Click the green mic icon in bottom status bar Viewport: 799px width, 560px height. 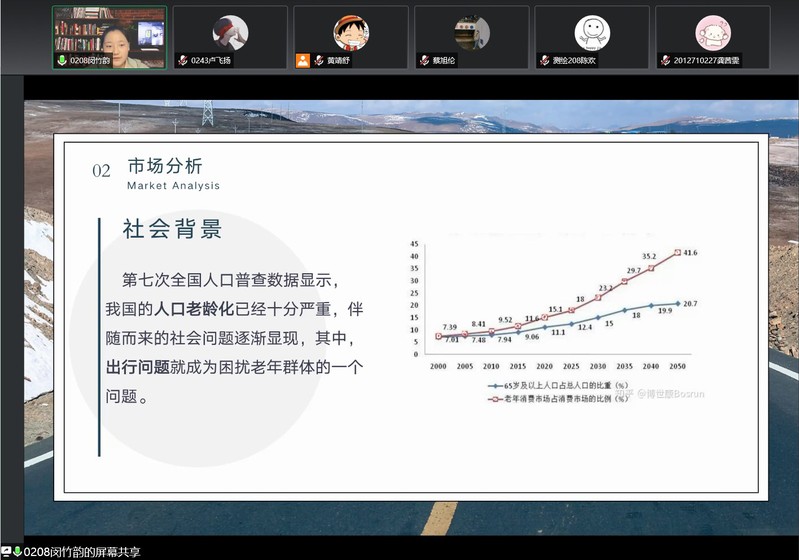pos(18,552)
